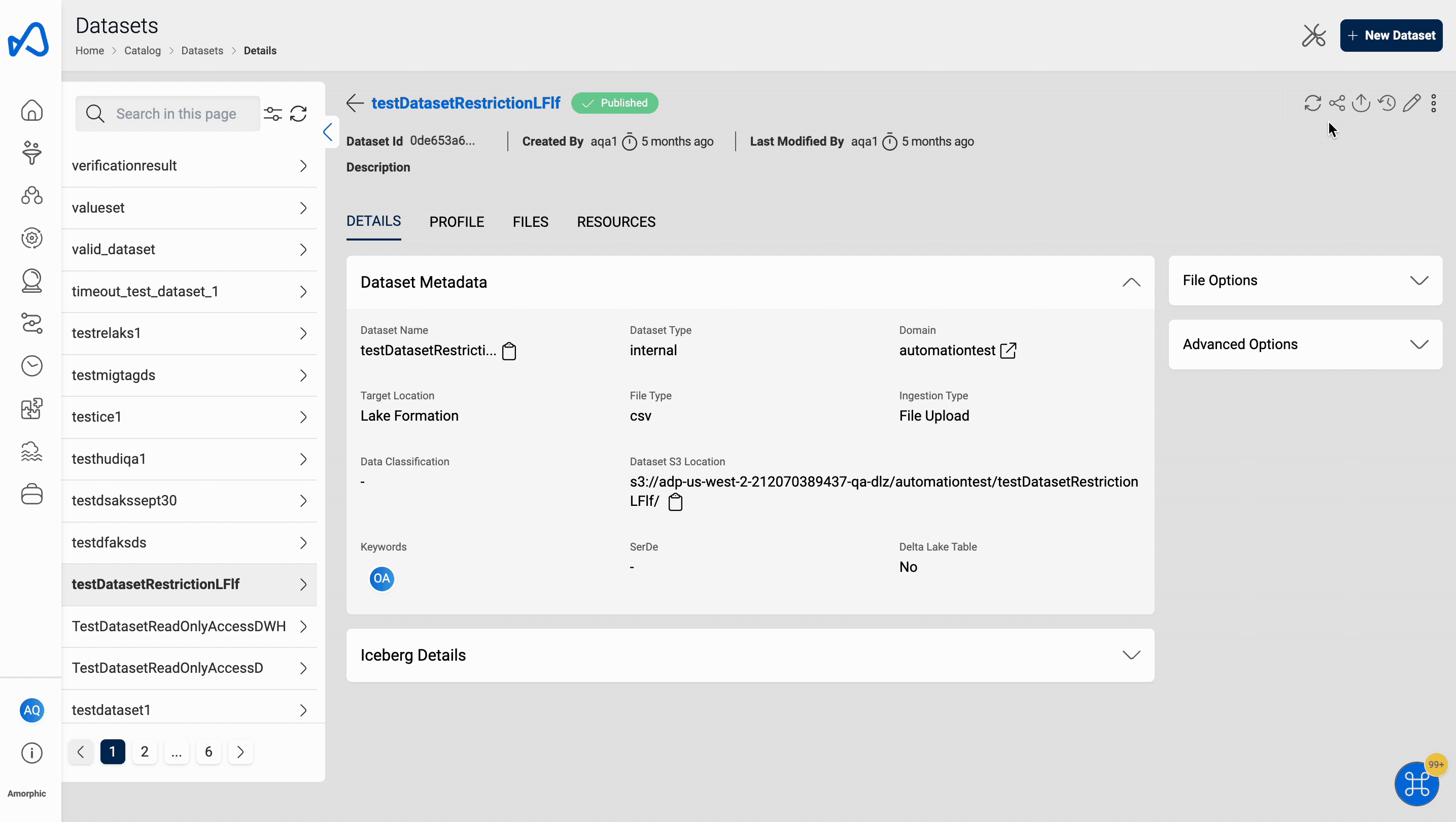
Task: Select timeout_test_dataset_1 in list
Action: tap(189, 291)
